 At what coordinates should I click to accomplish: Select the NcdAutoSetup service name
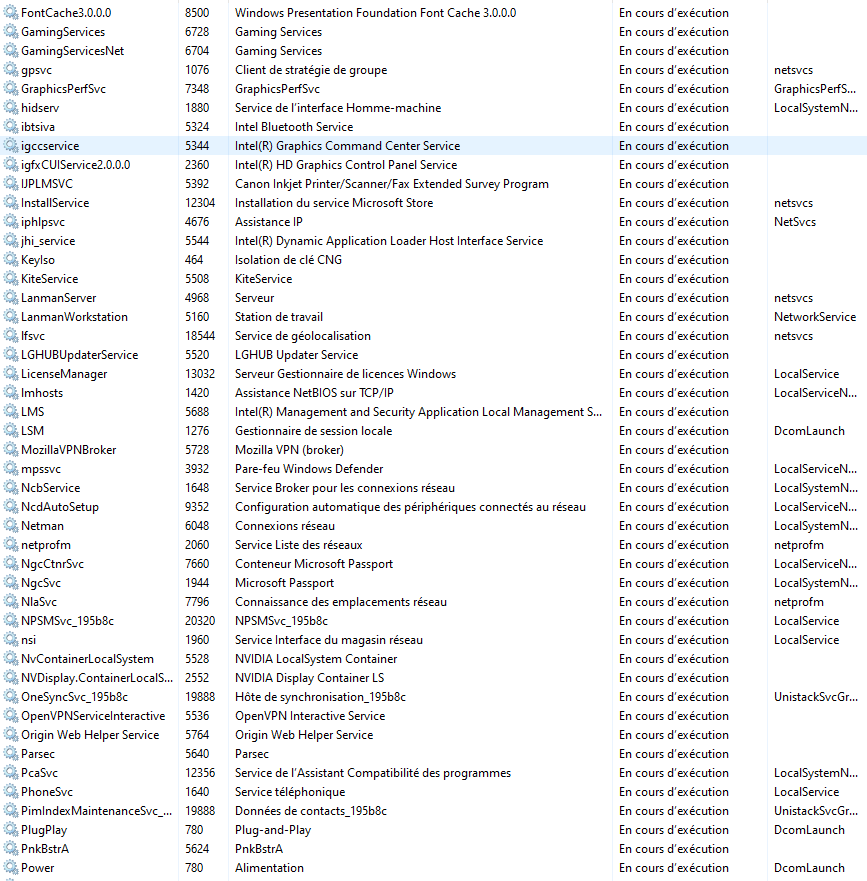60,507
